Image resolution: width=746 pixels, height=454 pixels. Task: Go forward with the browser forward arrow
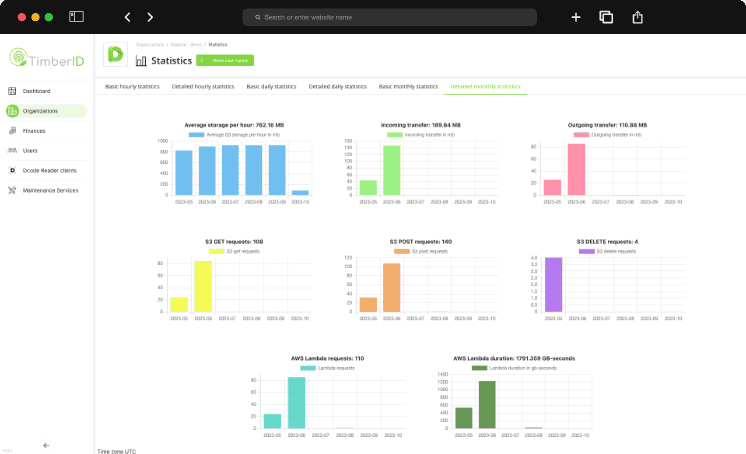click(x=150, y=17)
